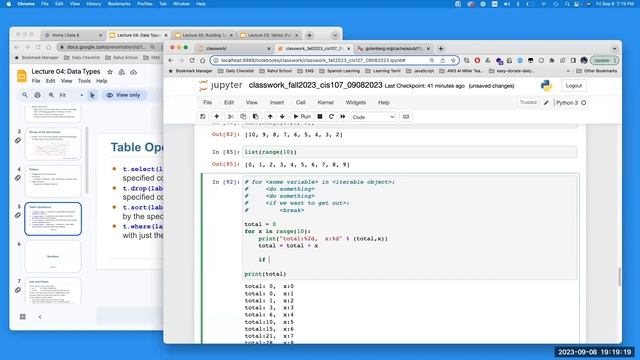The image size is (640, 360).
Task: Restart the kernel with the circular arrow
Action: pyautogui.click(x=331, y=117)
